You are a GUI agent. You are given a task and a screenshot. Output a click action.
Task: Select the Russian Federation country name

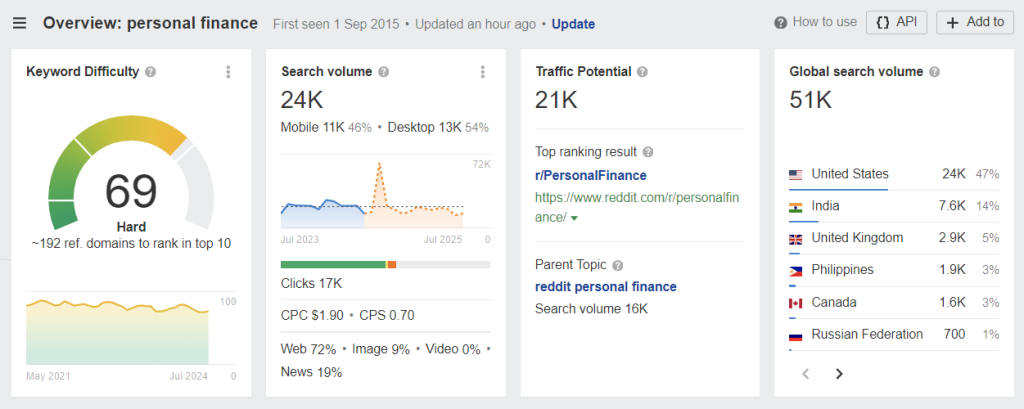tap(867, 335)
